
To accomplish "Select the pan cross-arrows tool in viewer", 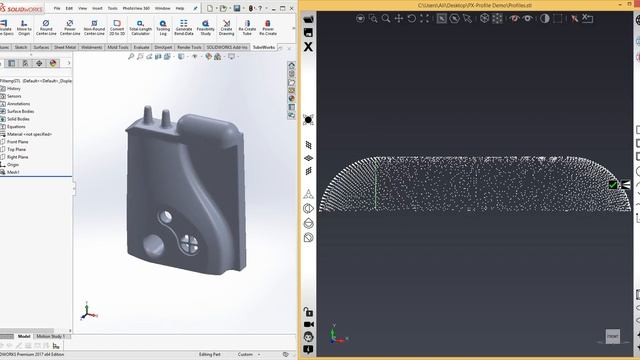I will pyautogui.click(x=399, y=18).
